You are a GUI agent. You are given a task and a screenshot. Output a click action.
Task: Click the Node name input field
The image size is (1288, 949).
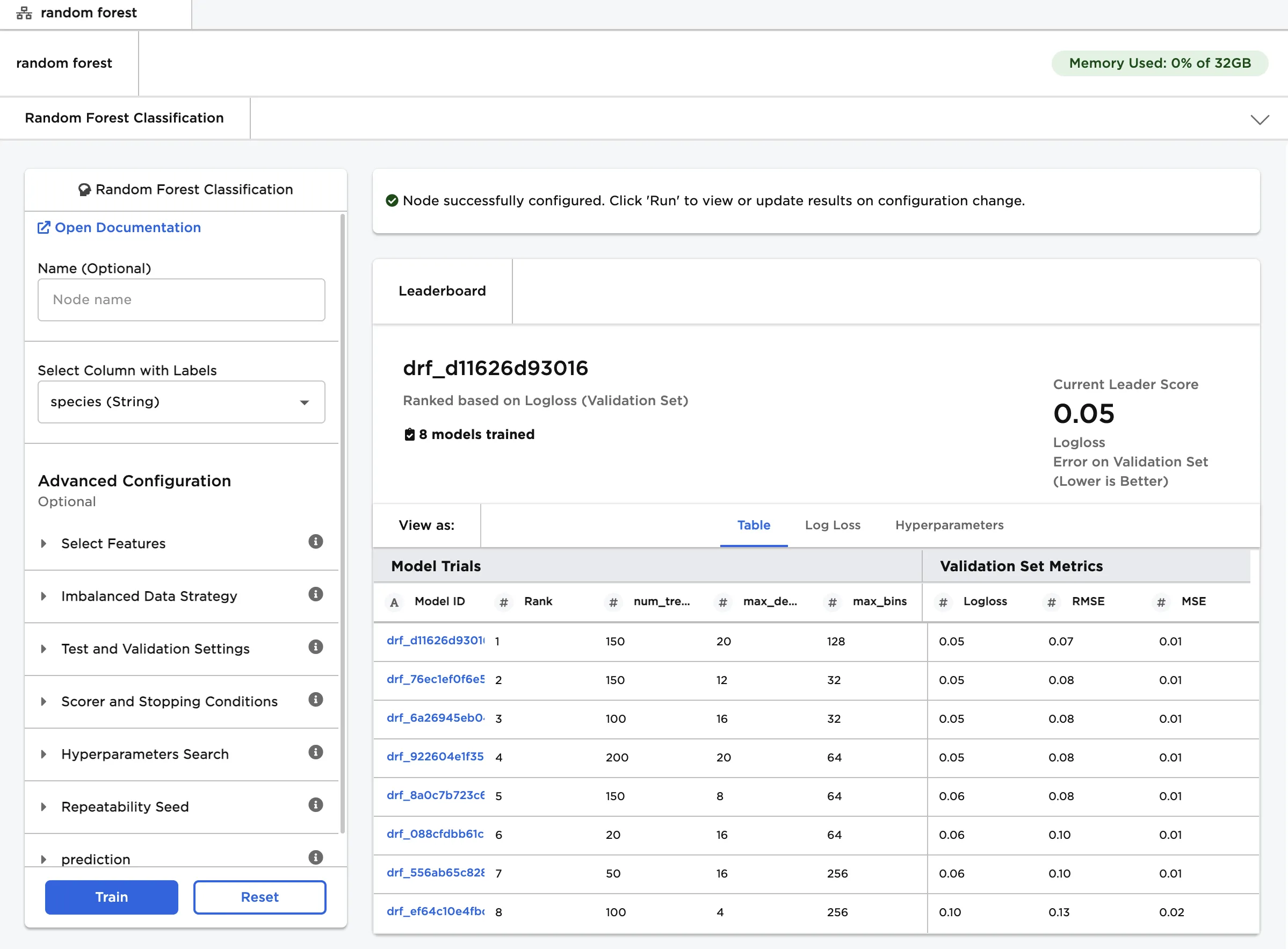[x=181, y=300]
